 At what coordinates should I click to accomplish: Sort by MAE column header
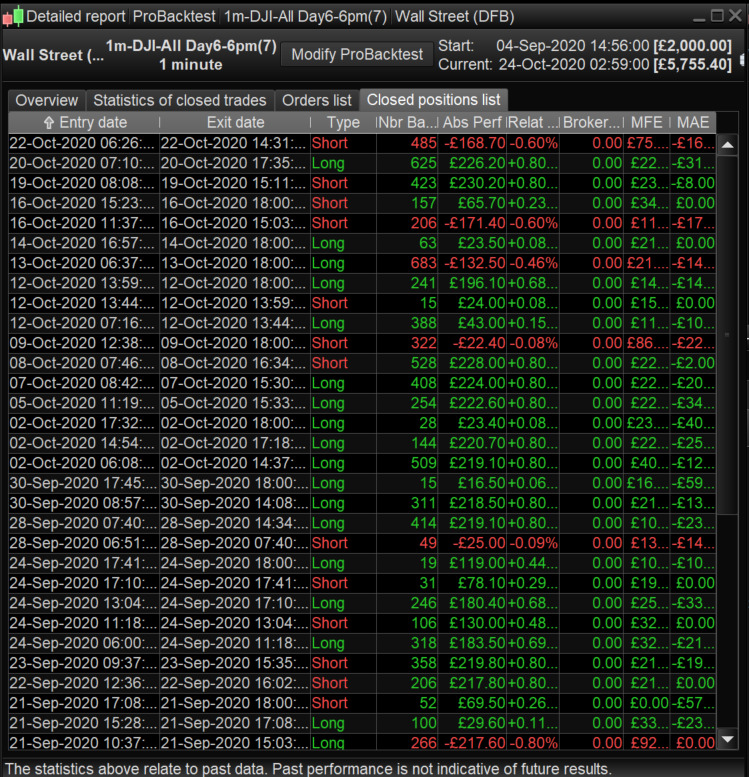point(693,122)
